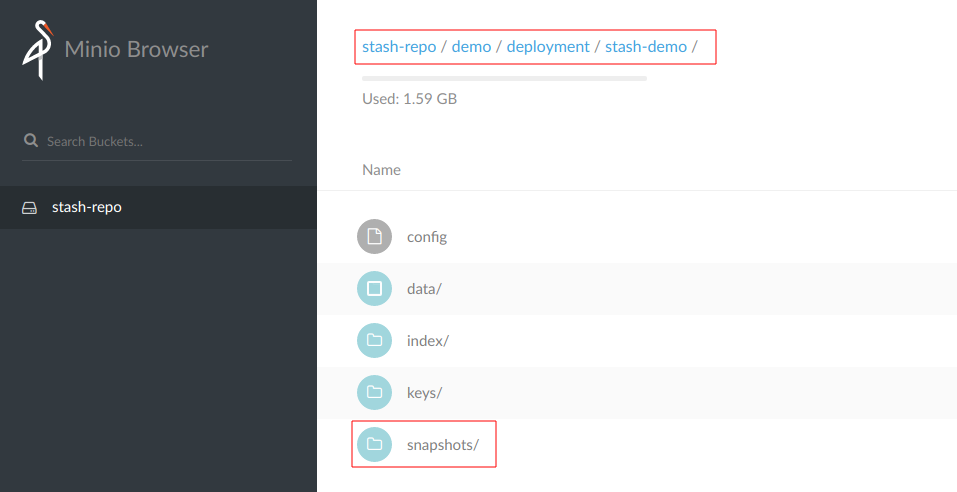The image size is (957, 492).
Task: Click the Minio Browser title text
Action: 136,49
